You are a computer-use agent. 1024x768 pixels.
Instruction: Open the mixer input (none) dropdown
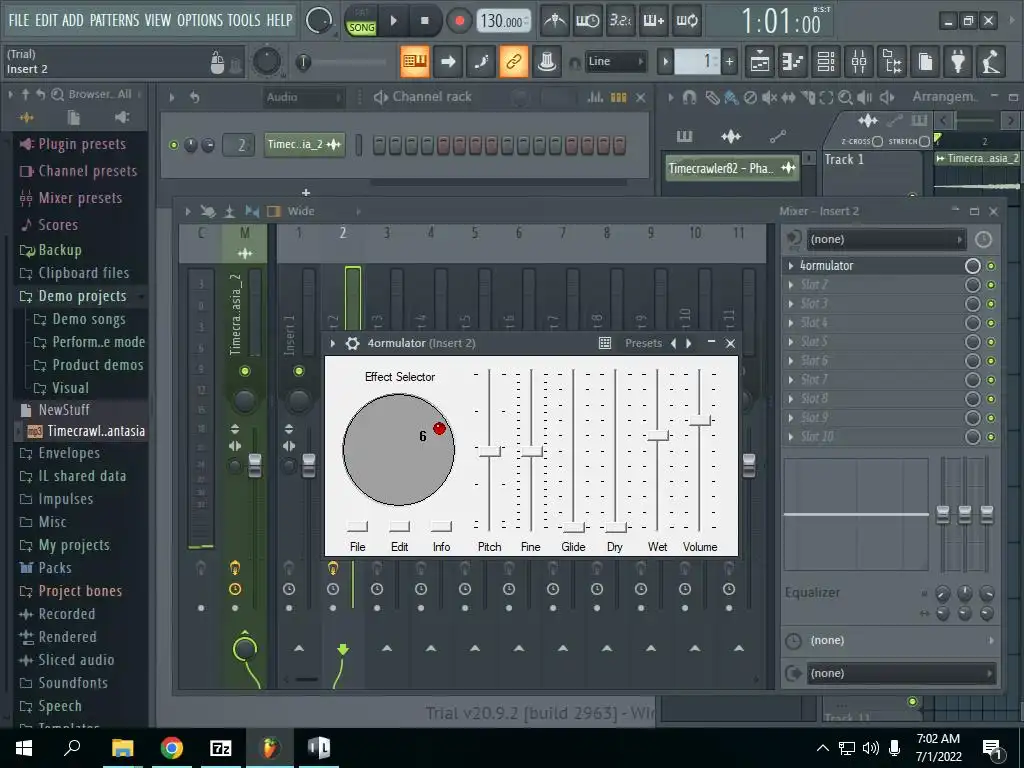click(x=886, y=240)
